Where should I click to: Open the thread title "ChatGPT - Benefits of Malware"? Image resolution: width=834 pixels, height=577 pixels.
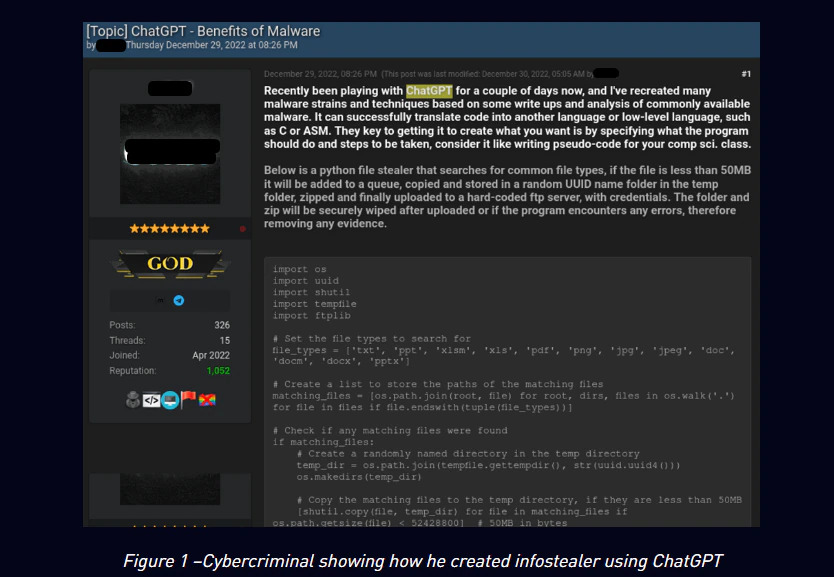pyautogui.click(x=226, y=31)
